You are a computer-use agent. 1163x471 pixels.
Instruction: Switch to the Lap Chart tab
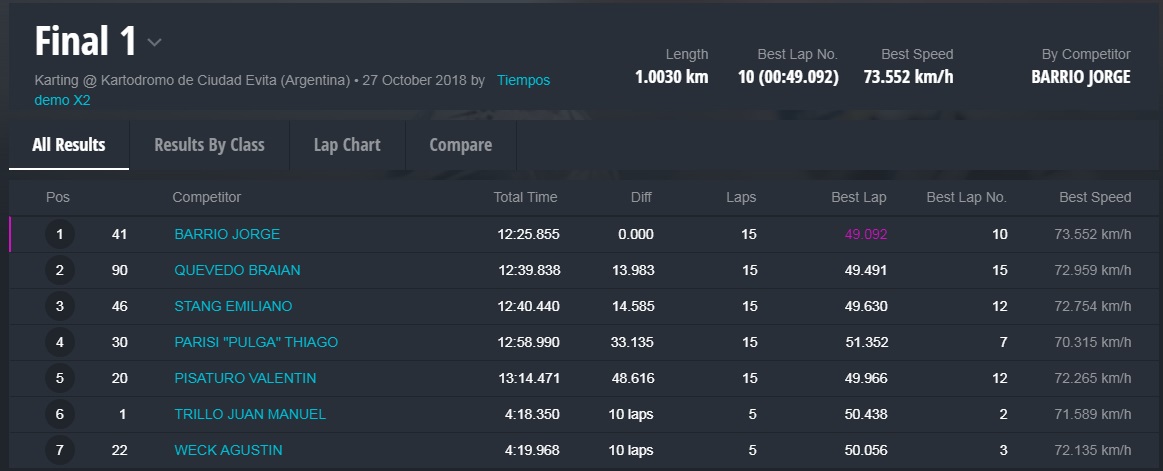coord(347,145)
